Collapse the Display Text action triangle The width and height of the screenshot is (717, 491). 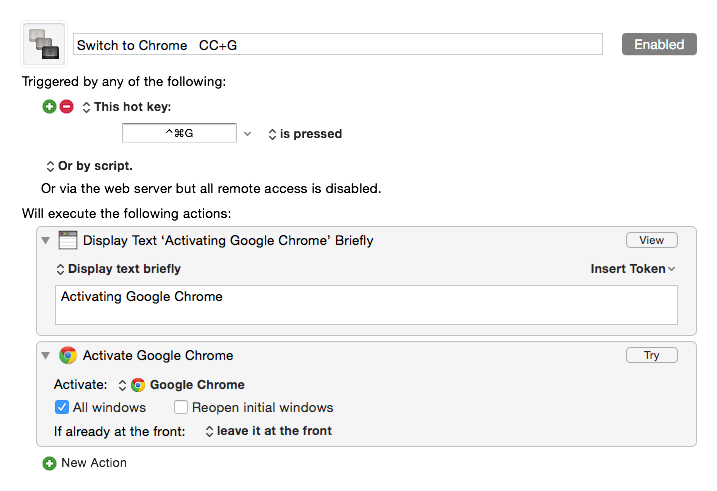[45, 240]
